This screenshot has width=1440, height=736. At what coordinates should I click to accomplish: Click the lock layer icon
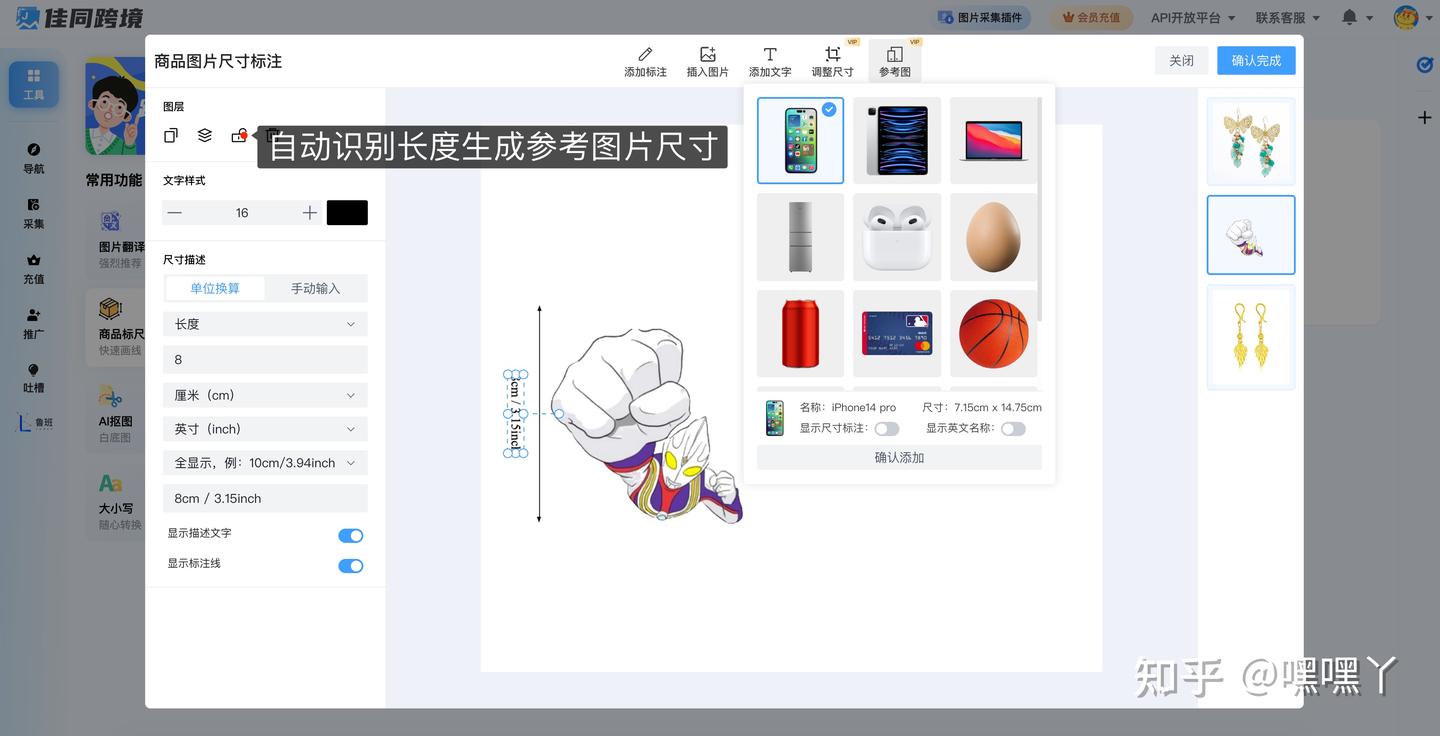pos(238,135)
